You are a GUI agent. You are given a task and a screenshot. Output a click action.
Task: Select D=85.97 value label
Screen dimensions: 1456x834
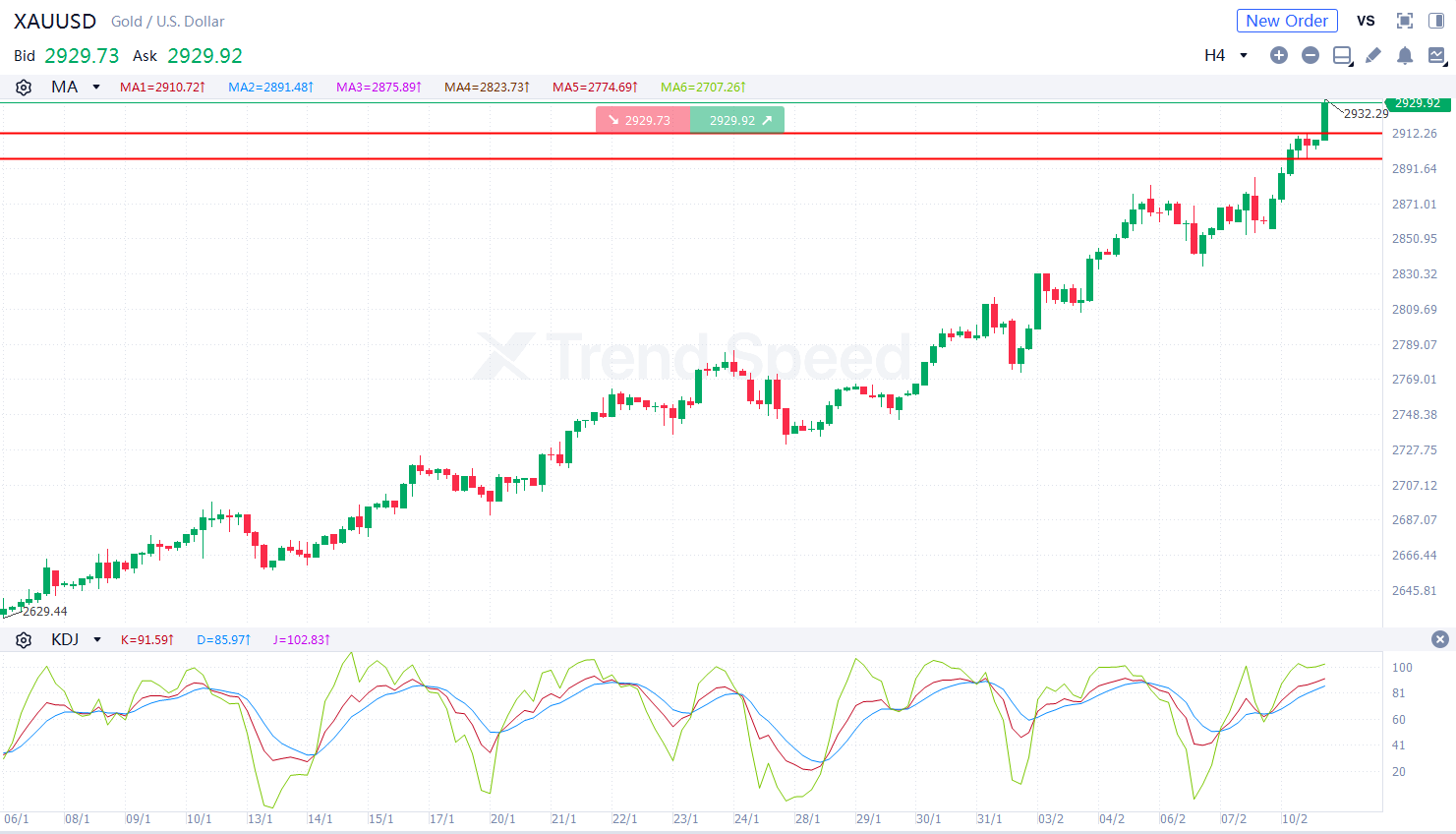224,640
